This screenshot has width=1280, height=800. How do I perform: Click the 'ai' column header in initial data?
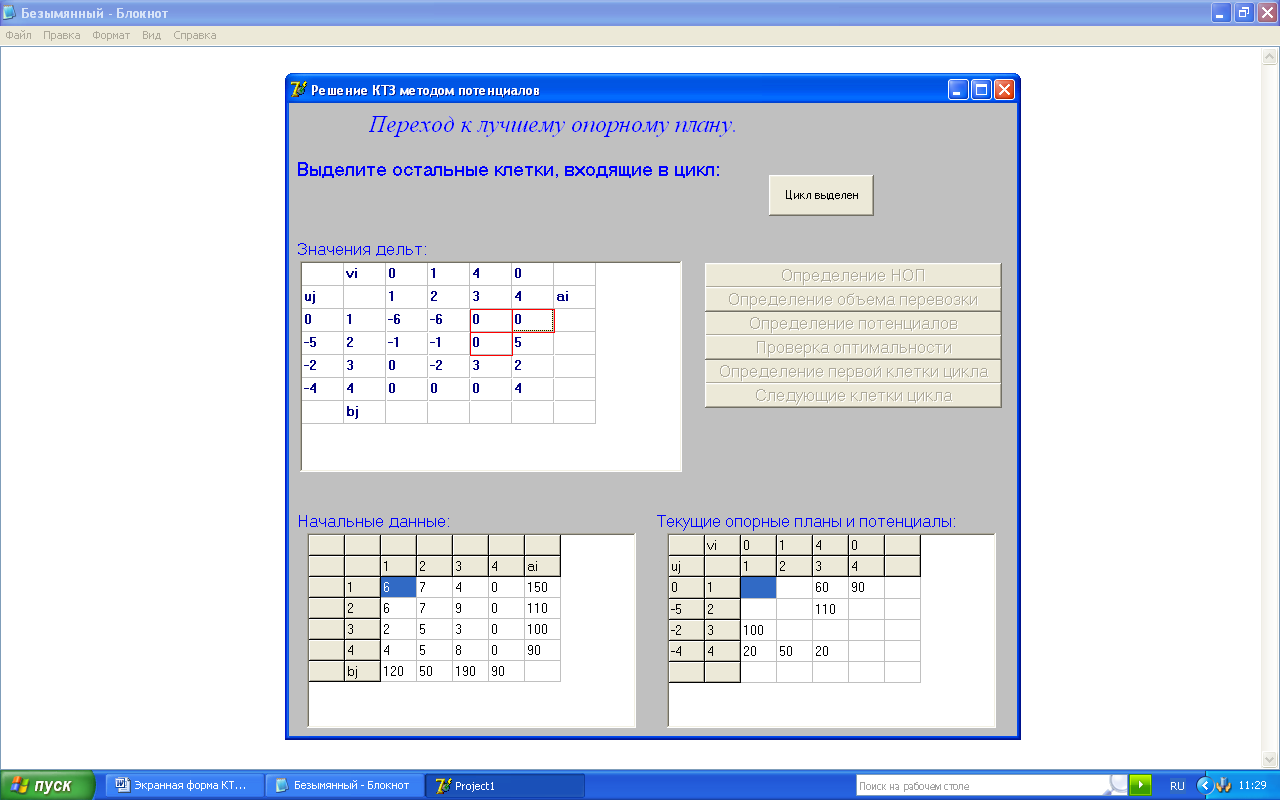542,566
